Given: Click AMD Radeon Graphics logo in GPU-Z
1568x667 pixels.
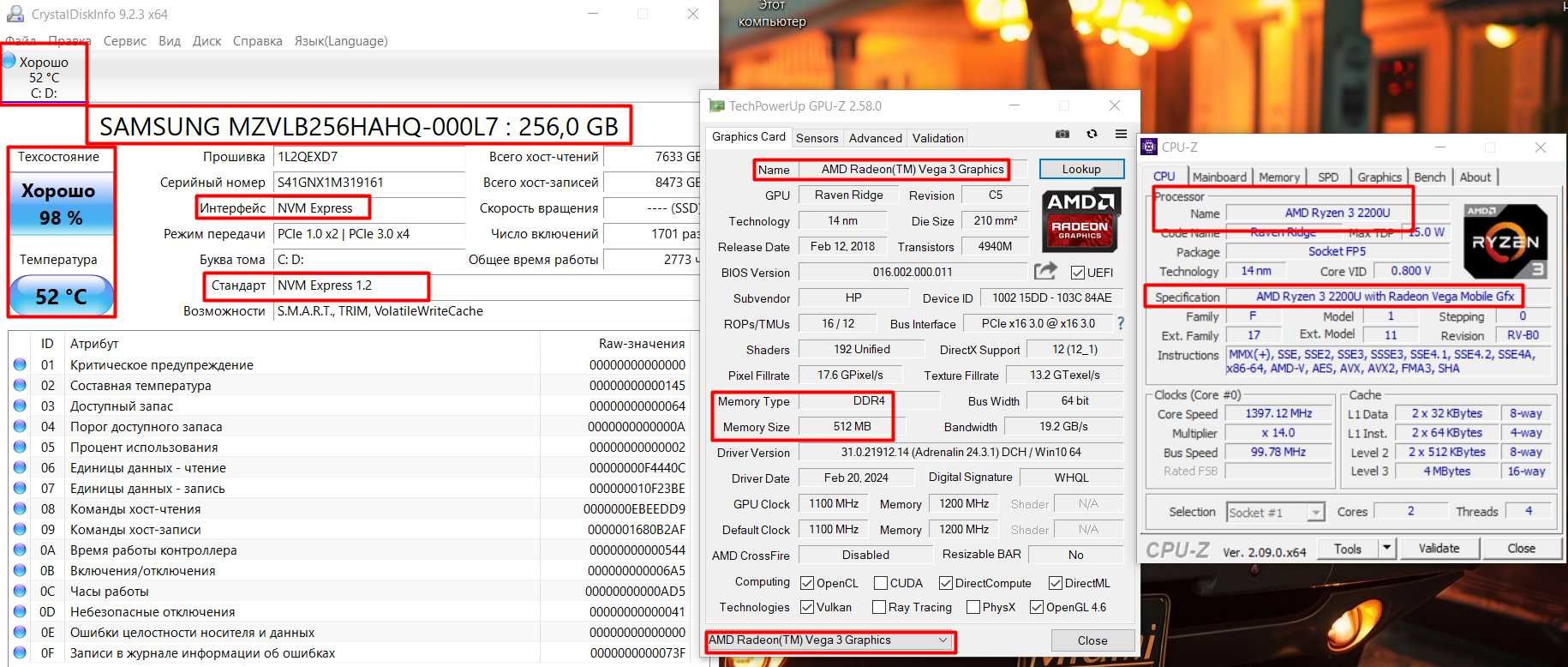Looking at the screenshot, I should pyautogui.click(x=1081, y=220).
